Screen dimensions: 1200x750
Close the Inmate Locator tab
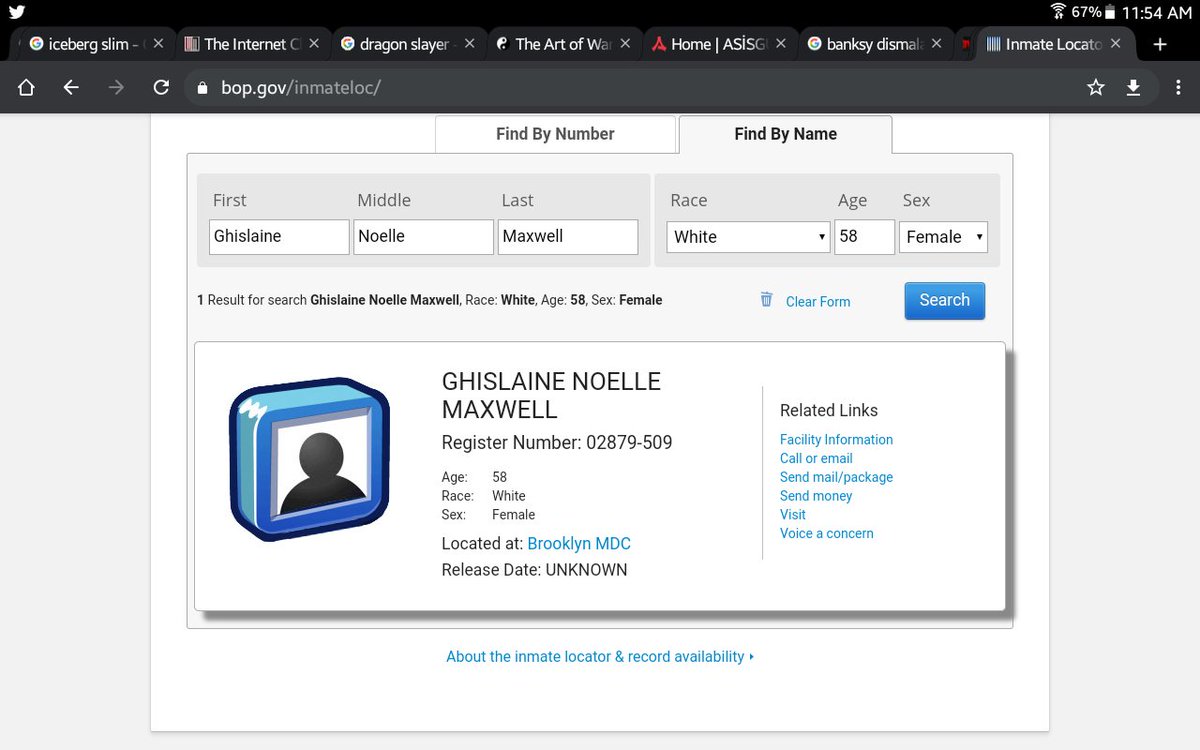1116,44
